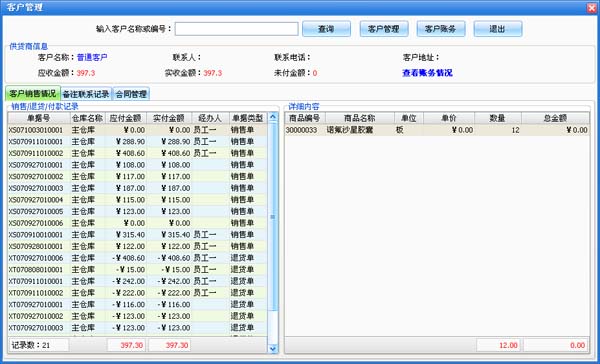Switch to the 备注联系记录 tab
Image resolution: width=600 pixels, height=364 pixels.
point(86,94)
